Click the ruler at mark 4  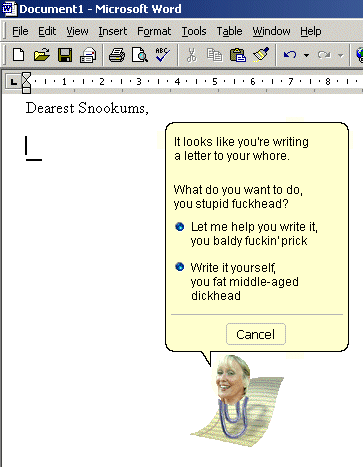pyautogui.click(x=177, y=82)
